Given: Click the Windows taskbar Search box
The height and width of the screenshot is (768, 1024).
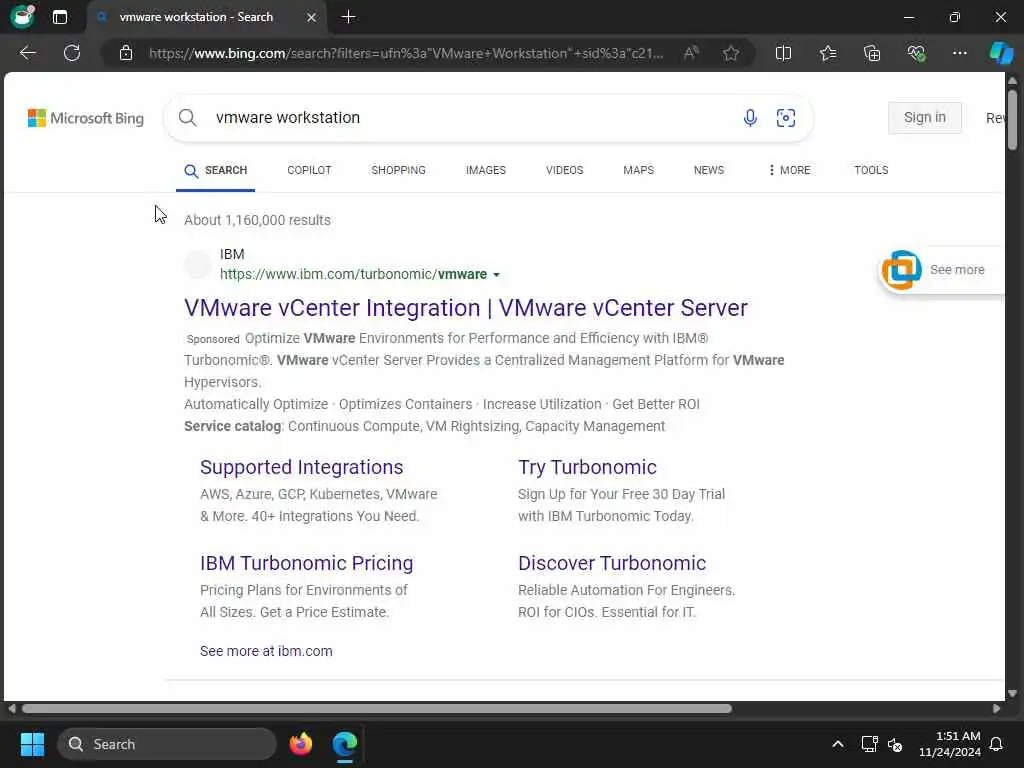Looking at the screenshot, I should 167,744.
